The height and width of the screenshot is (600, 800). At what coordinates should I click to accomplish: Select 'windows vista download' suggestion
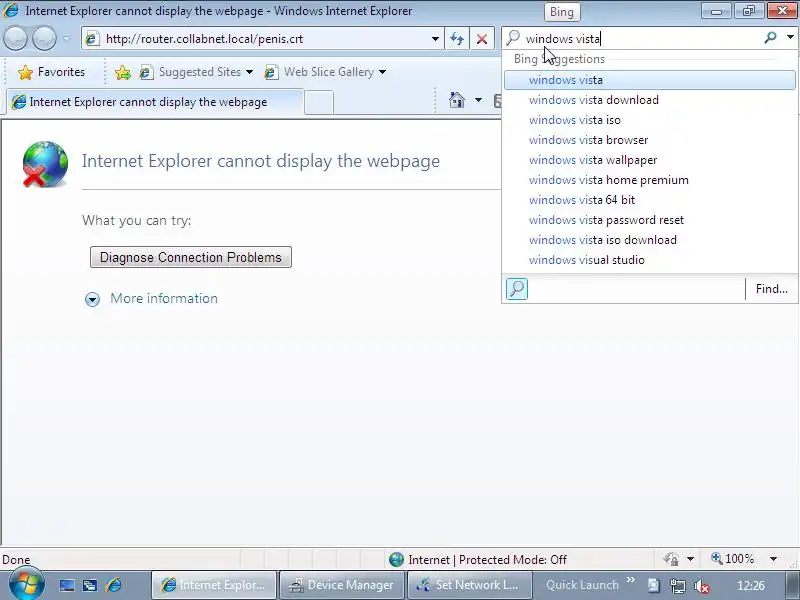coord(649,100)
